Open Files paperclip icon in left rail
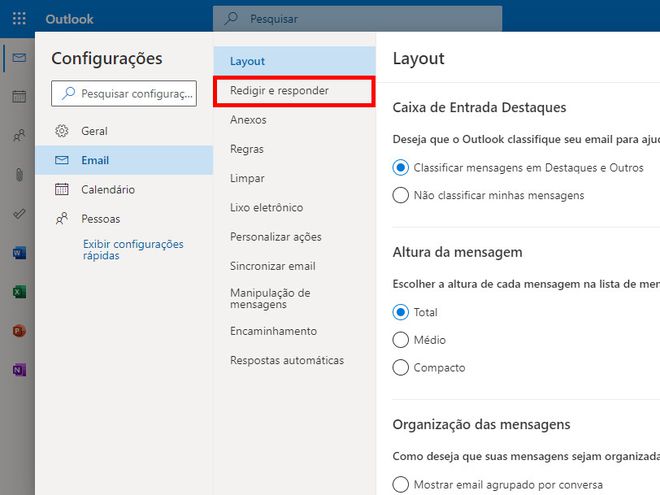This screenshot has width=660, height=495. click(x=19, y=174)
